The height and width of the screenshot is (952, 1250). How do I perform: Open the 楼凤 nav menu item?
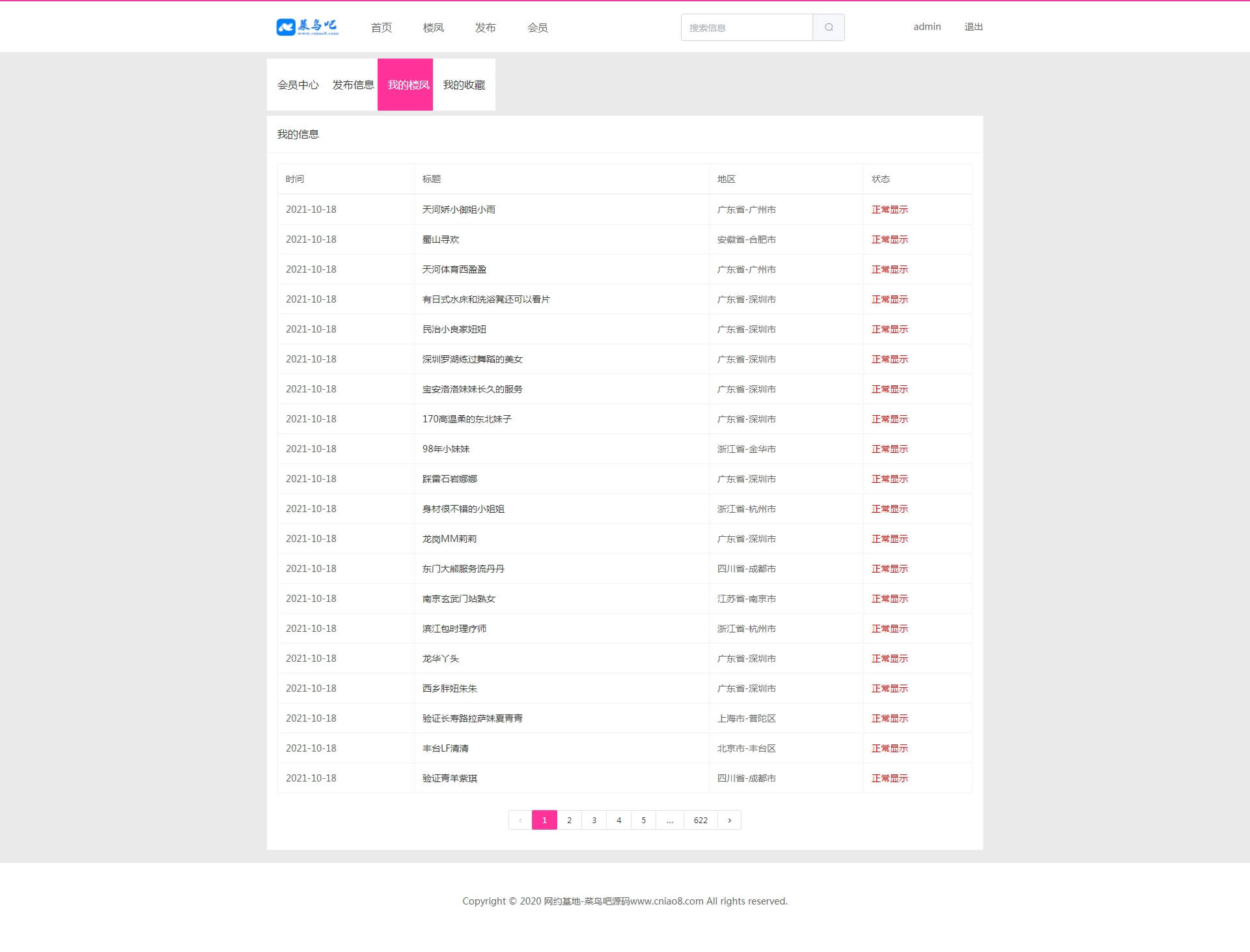tap(434, 27)
